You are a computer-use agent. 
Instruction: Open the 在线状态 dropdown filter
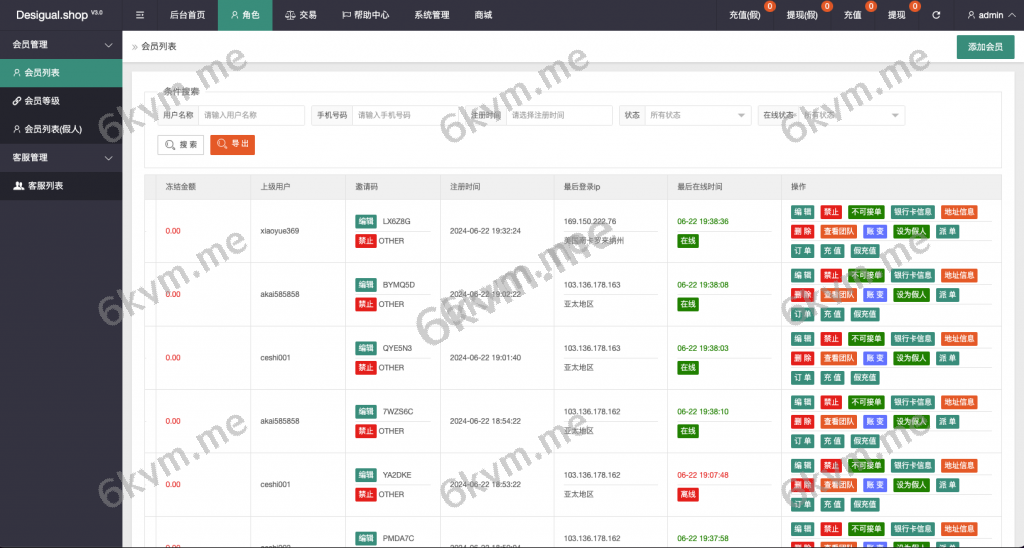[850, 115]
